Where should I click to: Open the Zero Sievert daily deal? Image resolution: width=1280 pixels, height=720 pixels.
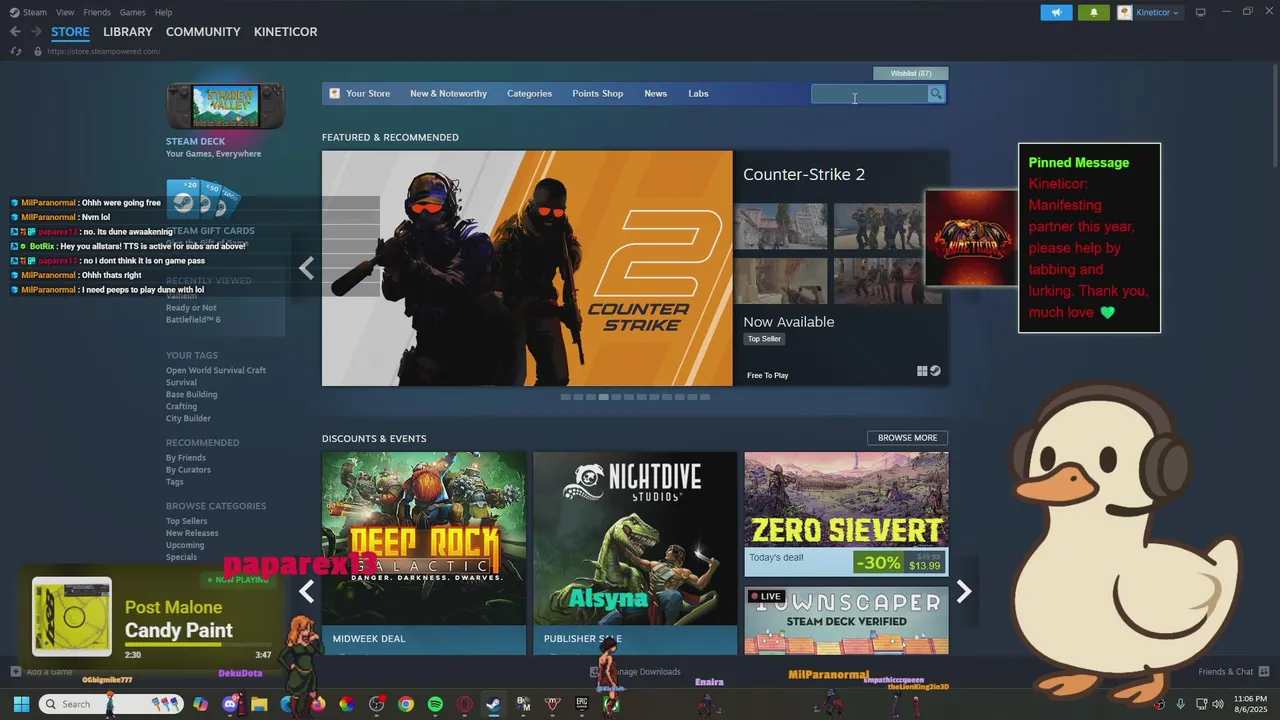click(846, 514)
